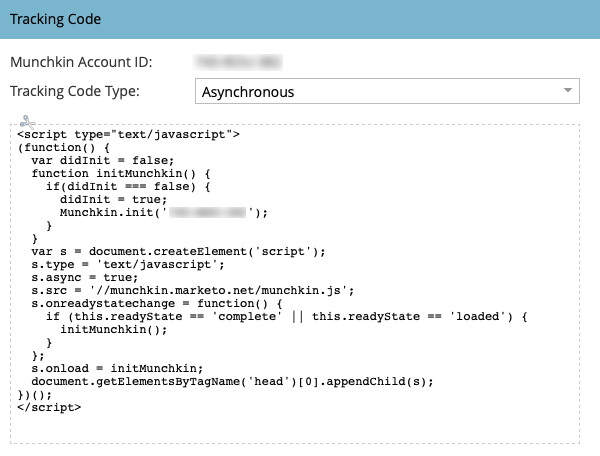Click the 'Tracking Code Type:' label
600x456 pixels.
point(75,91)
